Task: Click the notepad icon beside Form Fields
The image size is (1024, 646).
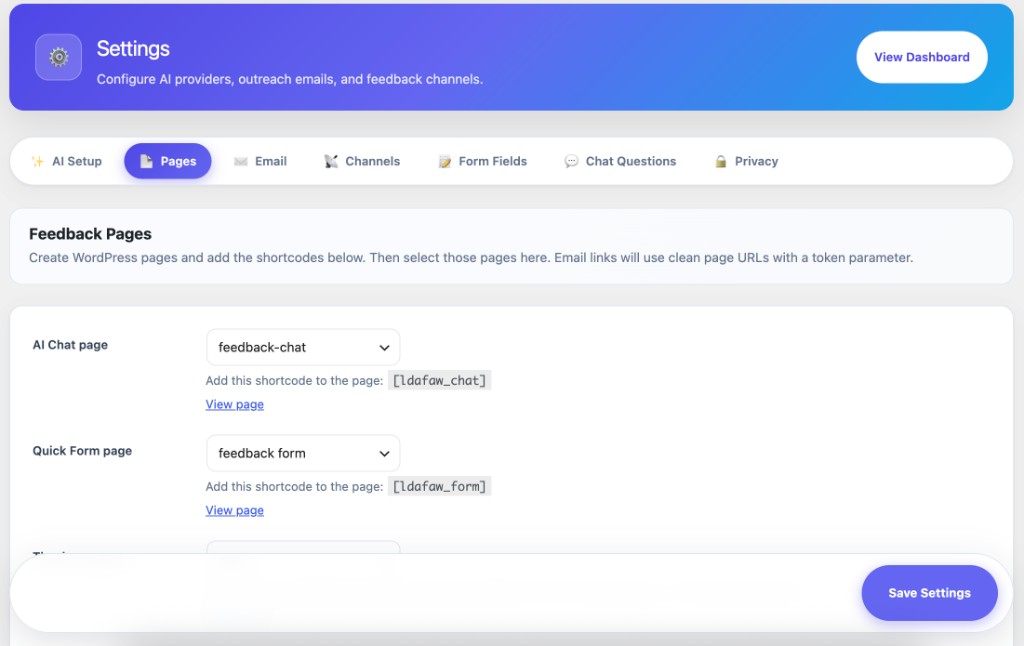Action: coord(445,161)
